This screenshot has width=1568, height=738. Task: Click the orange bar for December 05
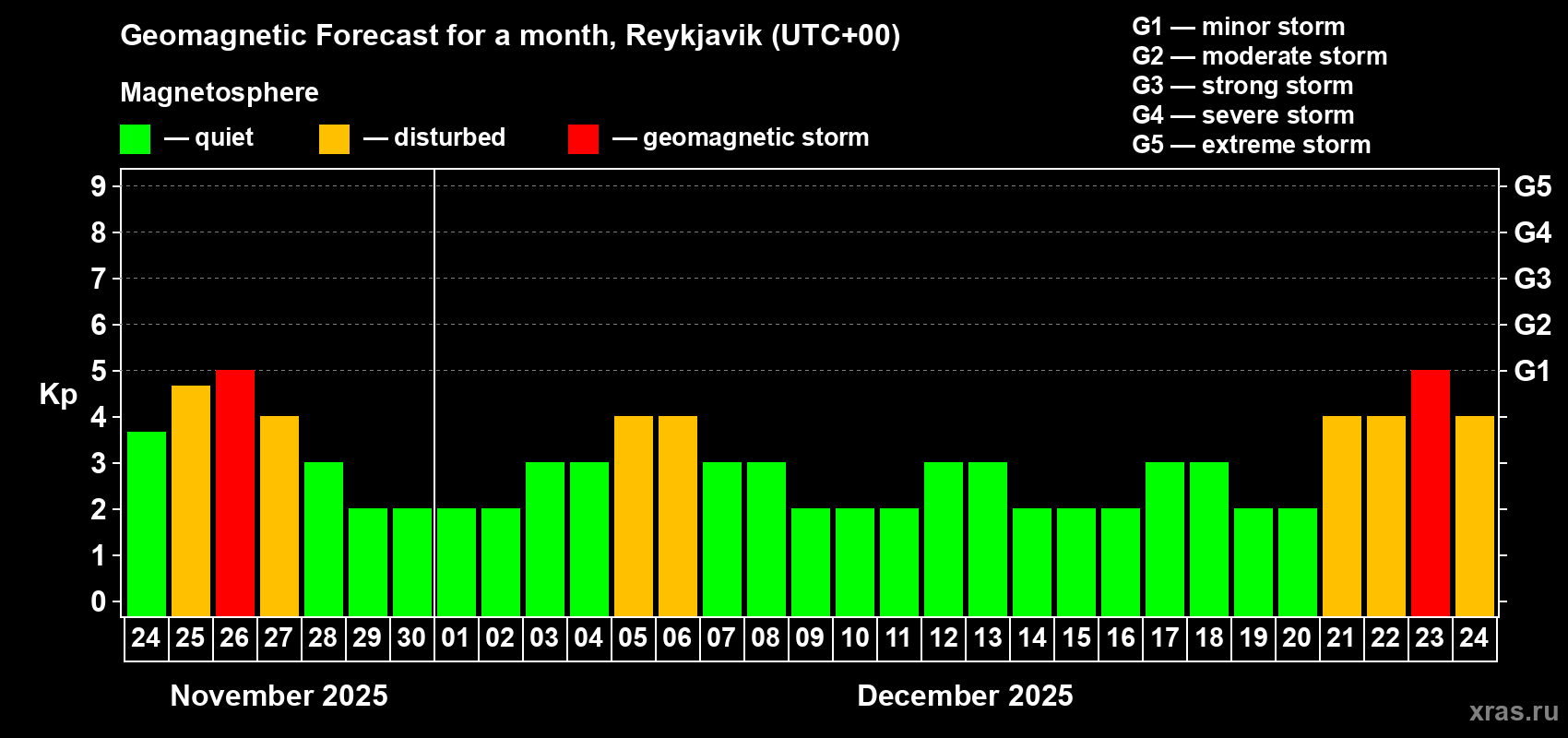point(634,516)
